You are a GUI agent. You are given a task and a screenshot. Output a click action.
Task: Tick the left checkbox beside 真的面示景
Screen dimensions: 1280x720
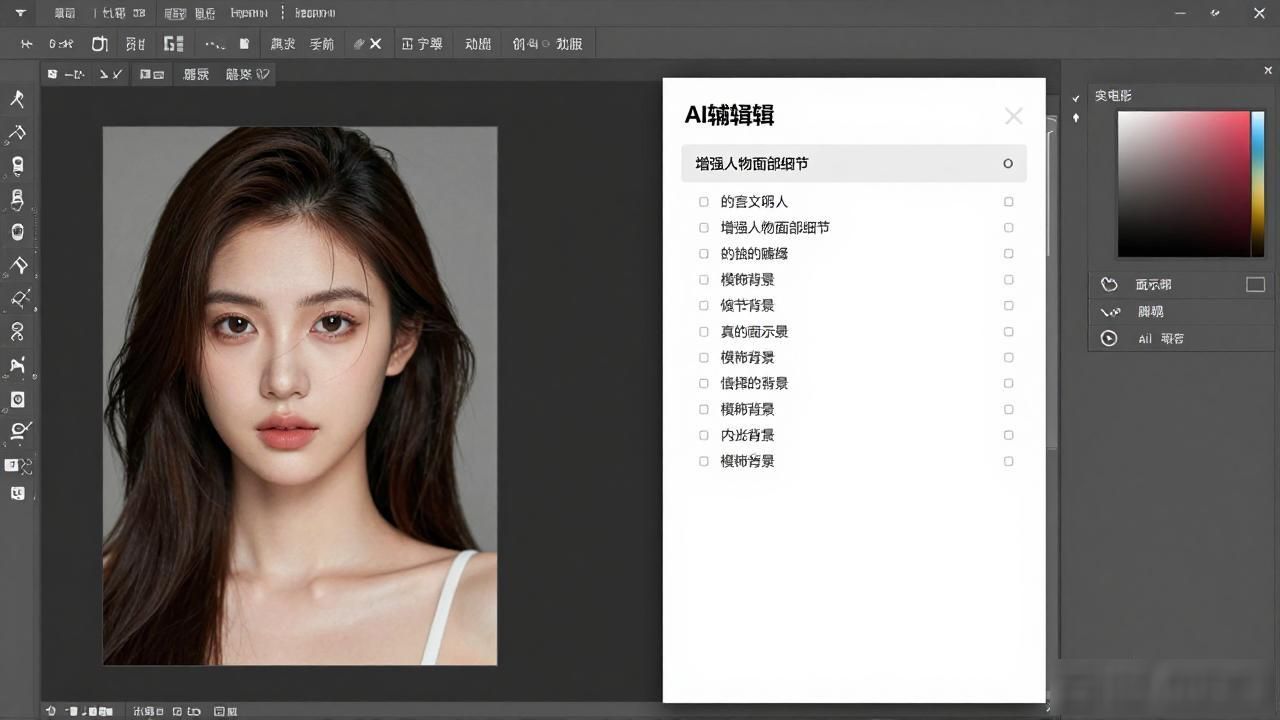[704, 331]
